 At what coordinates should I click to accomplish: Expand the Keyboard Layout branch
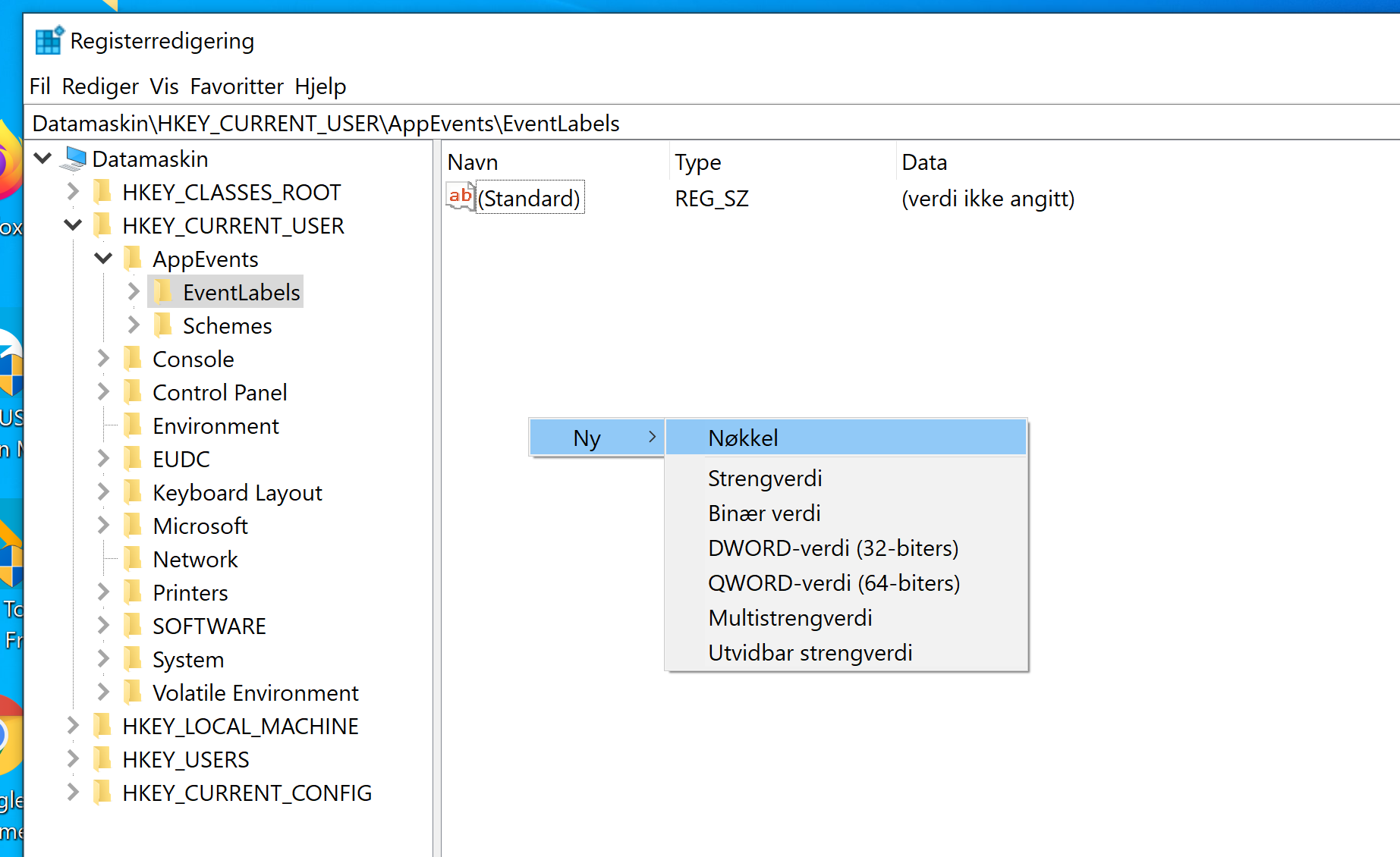click(103, 491)
